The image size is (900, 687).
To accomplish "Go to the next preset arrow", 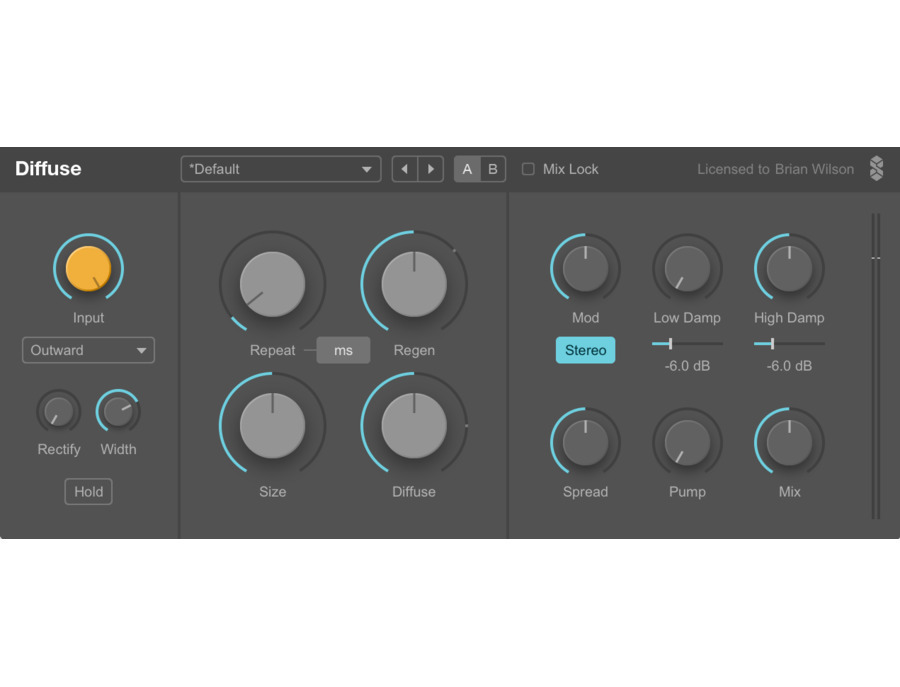I will (x=430, y=169).
